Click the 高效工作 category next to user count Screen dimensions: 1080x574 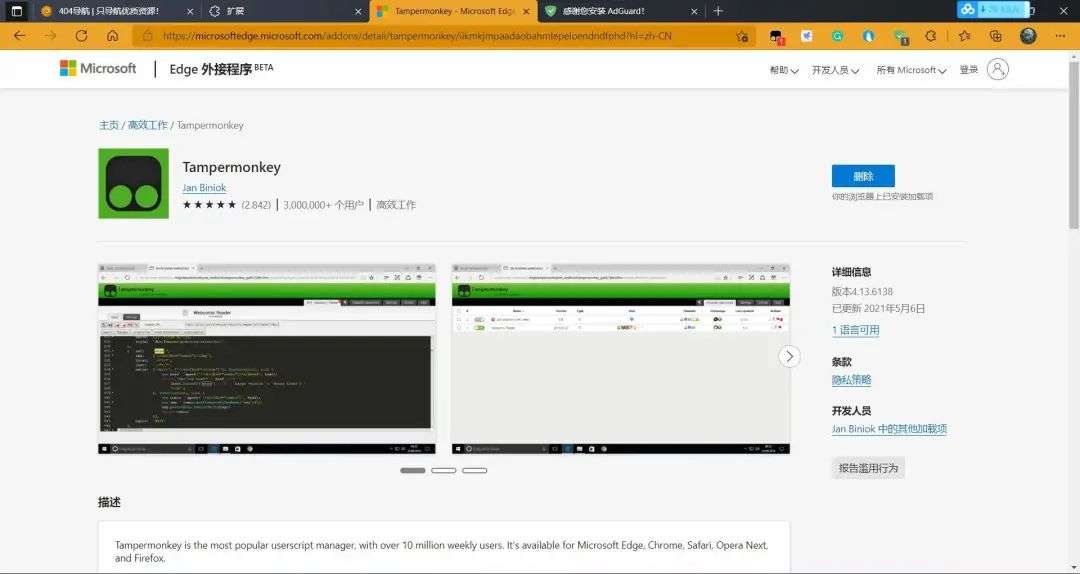coord(396,205)
